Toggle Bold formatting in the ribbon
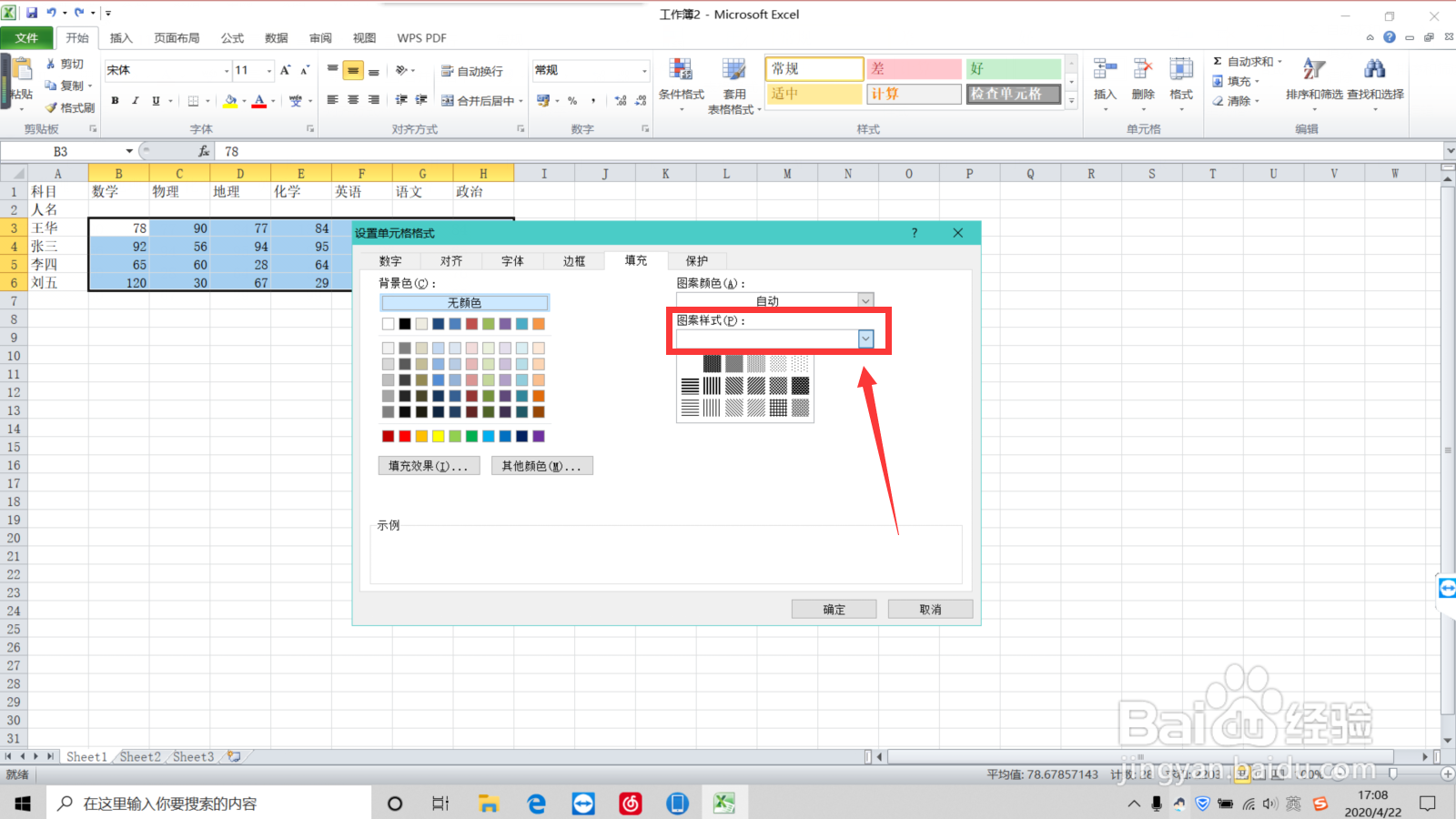The height and width of the screenshot is (819, 1456). coord(116,101)
